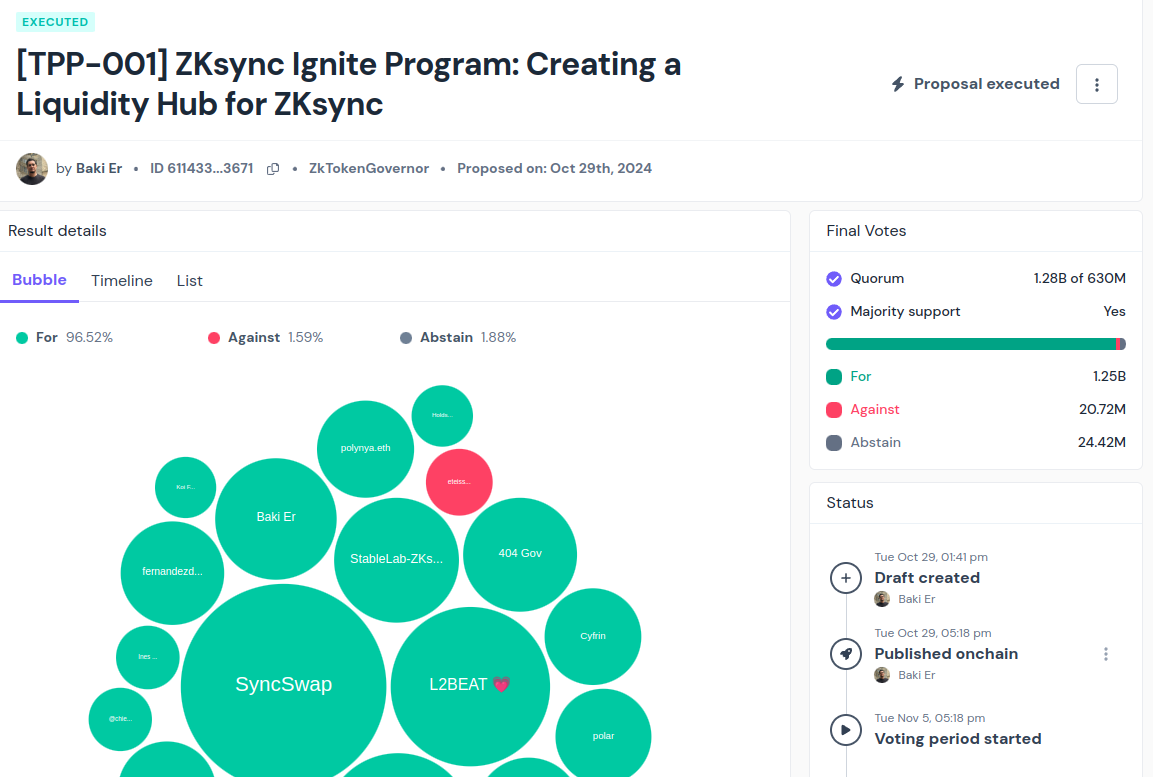The width and height of the screenshot is (1153, 777).
Task: Select the SyncSwap voter bubble
Action: [283, 684]
